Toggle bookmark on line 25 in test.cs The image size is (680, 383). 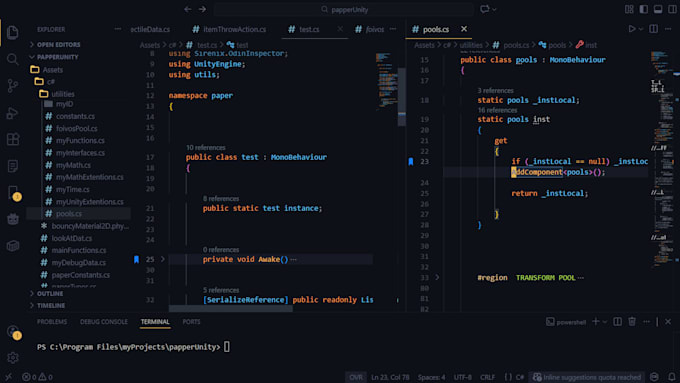click(x=136, y=259)
